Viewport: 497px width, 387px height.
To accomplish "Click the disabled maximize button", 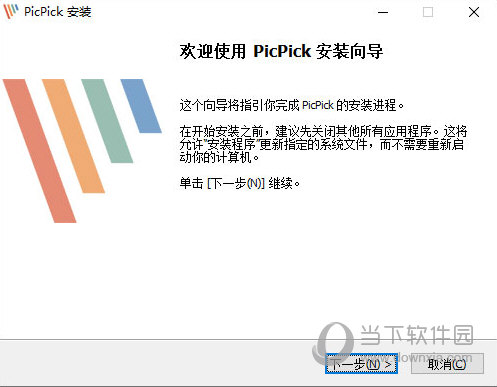I will [x=428, y=12].
